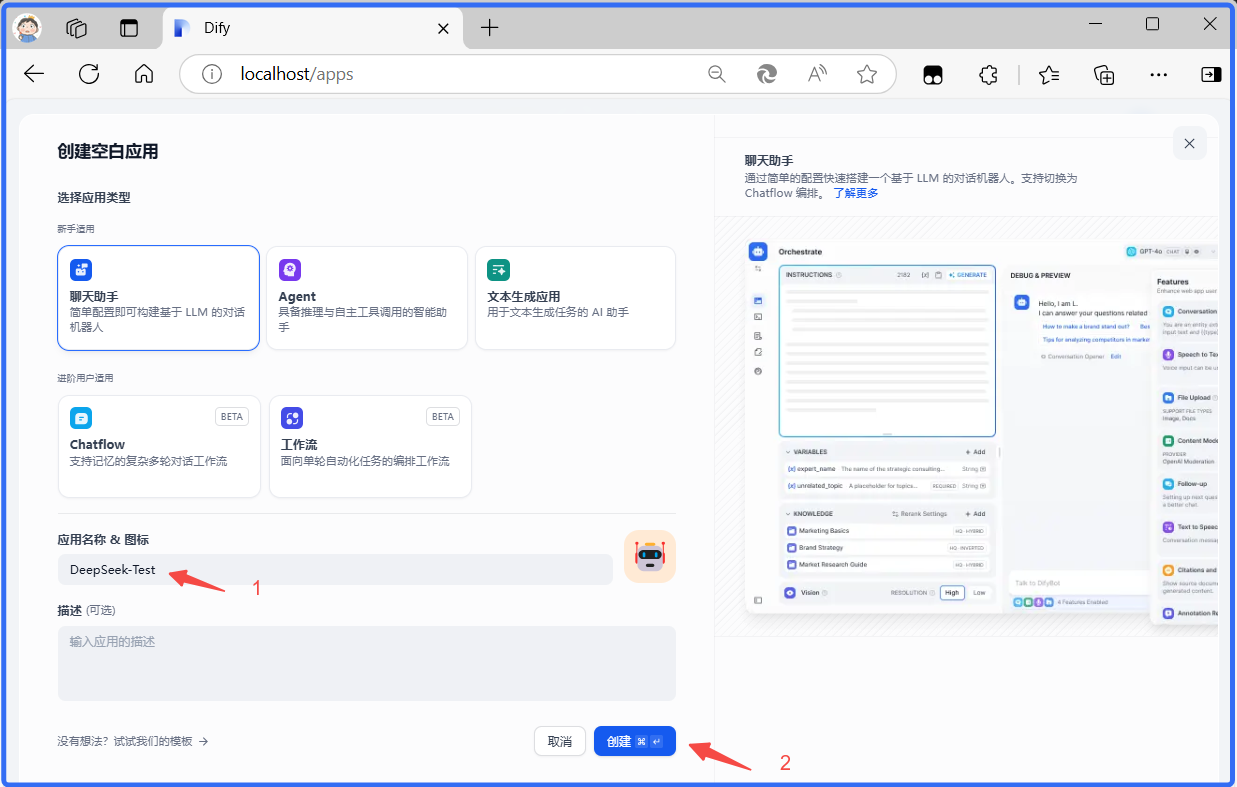This screenshot has height=787, width=1237.
Task: Click the zoom out magnifier icon in address bar
Action: click(716, 74)
